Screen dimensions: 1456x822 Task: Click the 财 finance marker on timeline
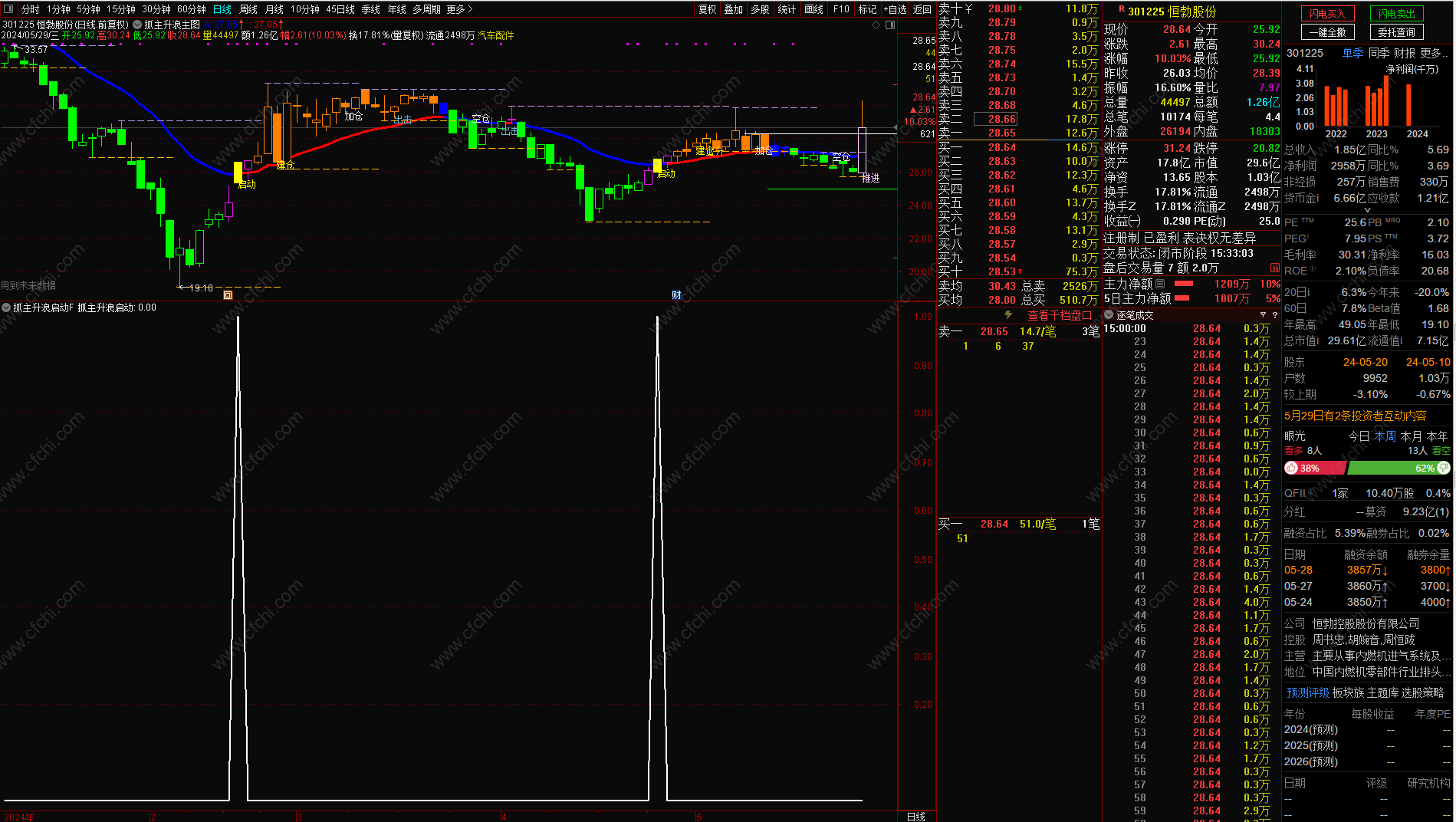click(x=676, y=294)
